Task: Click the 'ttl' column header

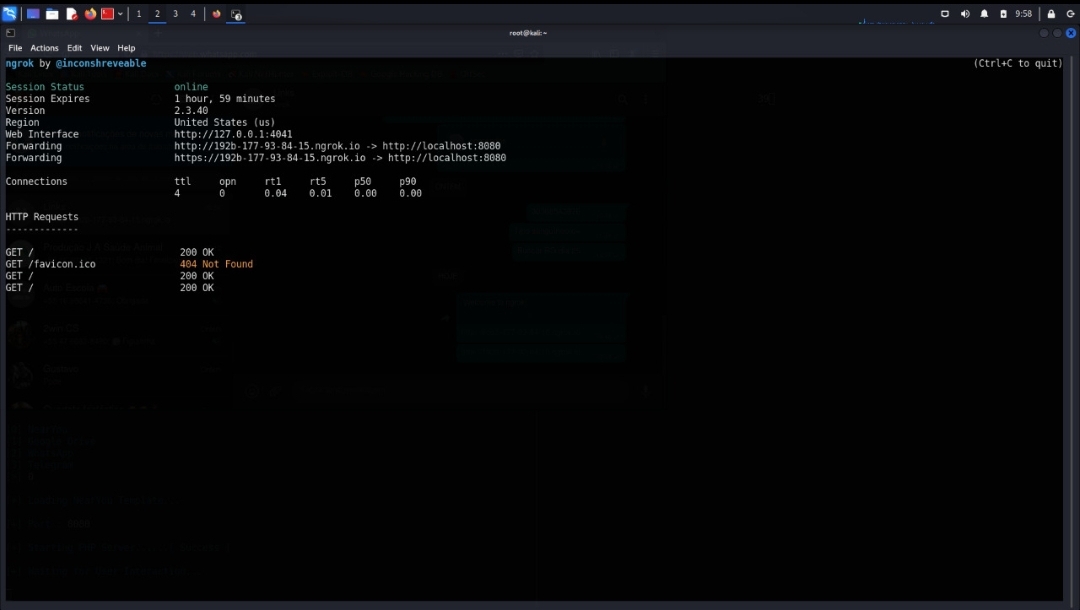Action: pos(183,182)
